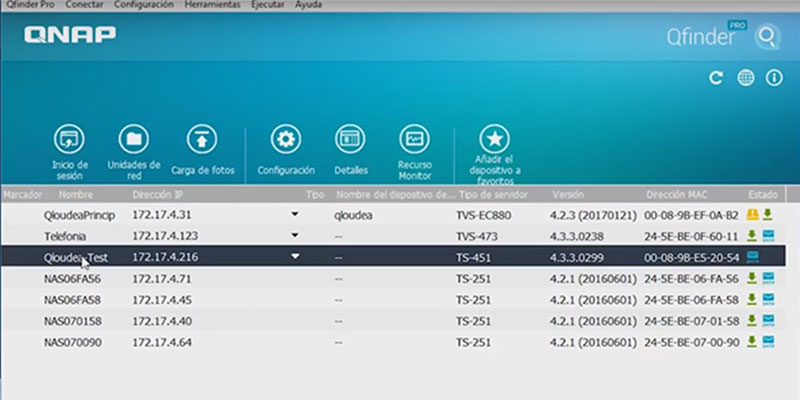
Task: Select the NAS06FA56 device
Action: (393, 279)
